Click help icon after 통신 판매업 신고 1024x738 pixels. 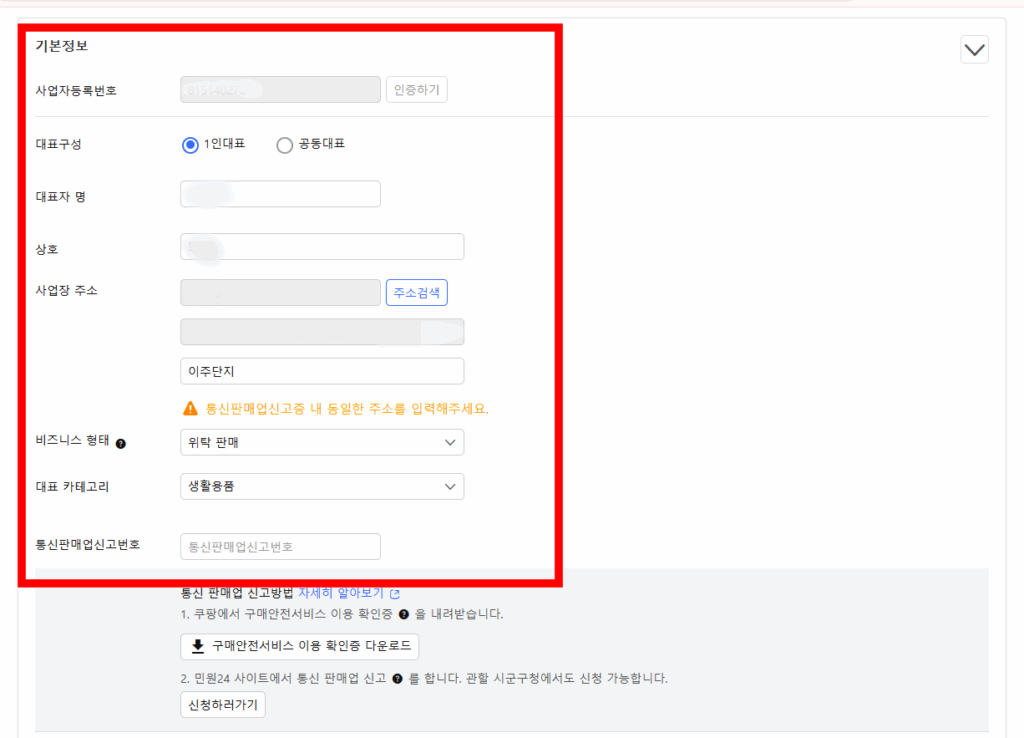point(397,679)
